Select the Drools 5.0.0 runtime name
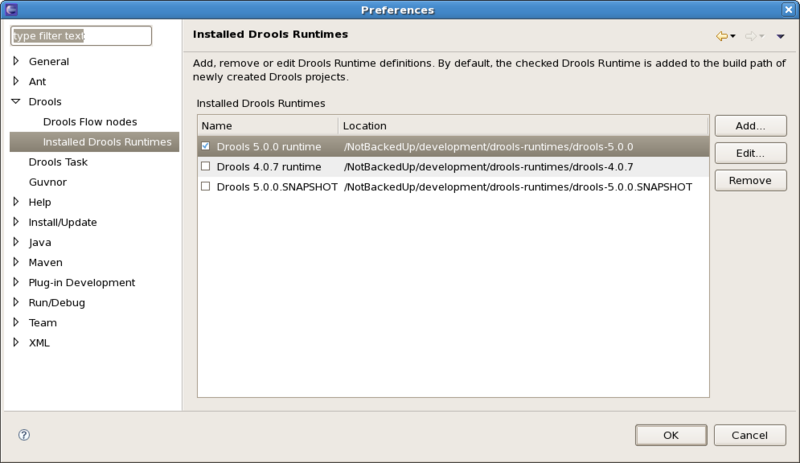 [269, 147]
